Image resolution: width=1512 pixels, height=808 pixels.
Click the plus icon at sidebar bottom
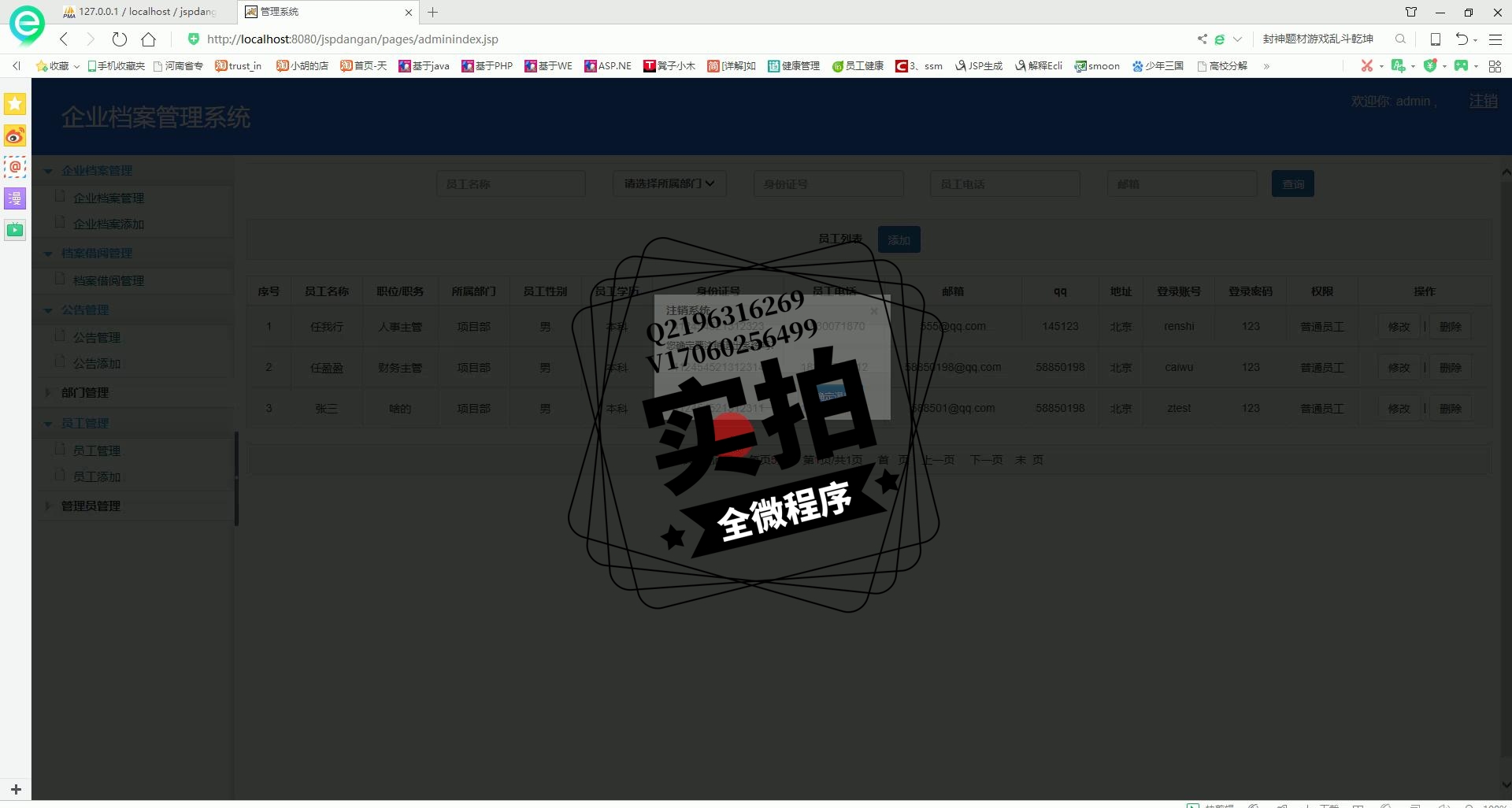coord(16,789)
